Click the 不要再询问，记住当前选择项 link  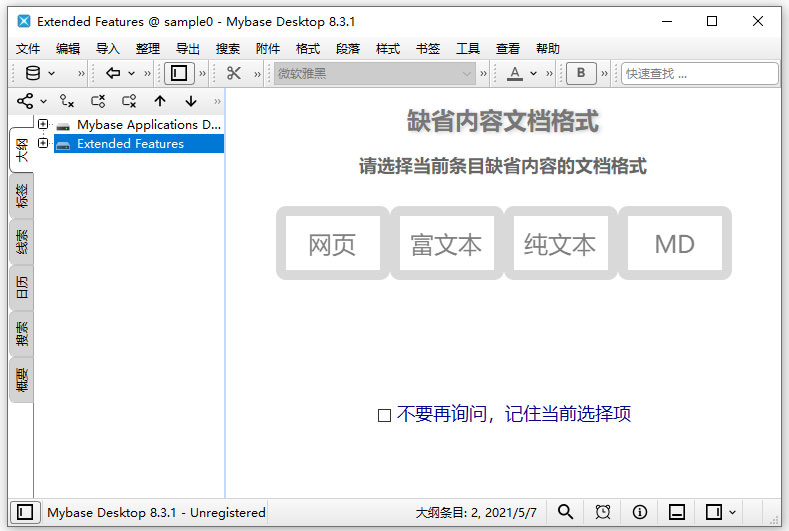[x=514, y=414]
